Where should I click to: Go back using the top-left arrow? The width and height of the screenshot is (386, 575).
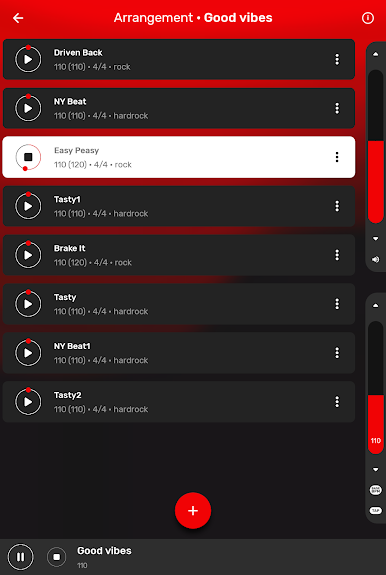[x=18, y=18]
